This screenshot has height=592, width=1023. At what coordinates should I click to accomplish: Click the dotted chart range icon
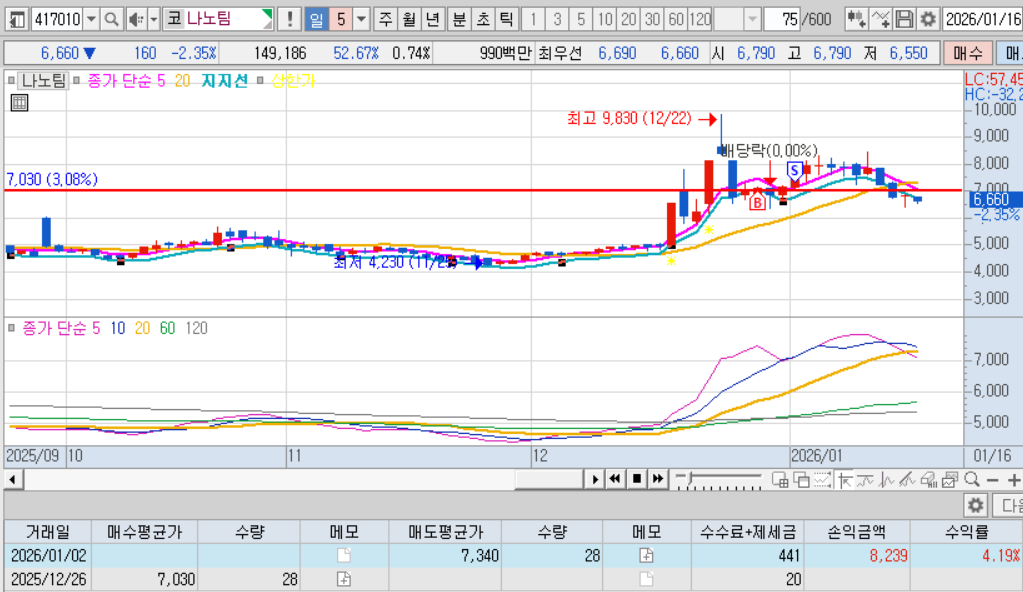pyautogui.click(x=822, y=480)
